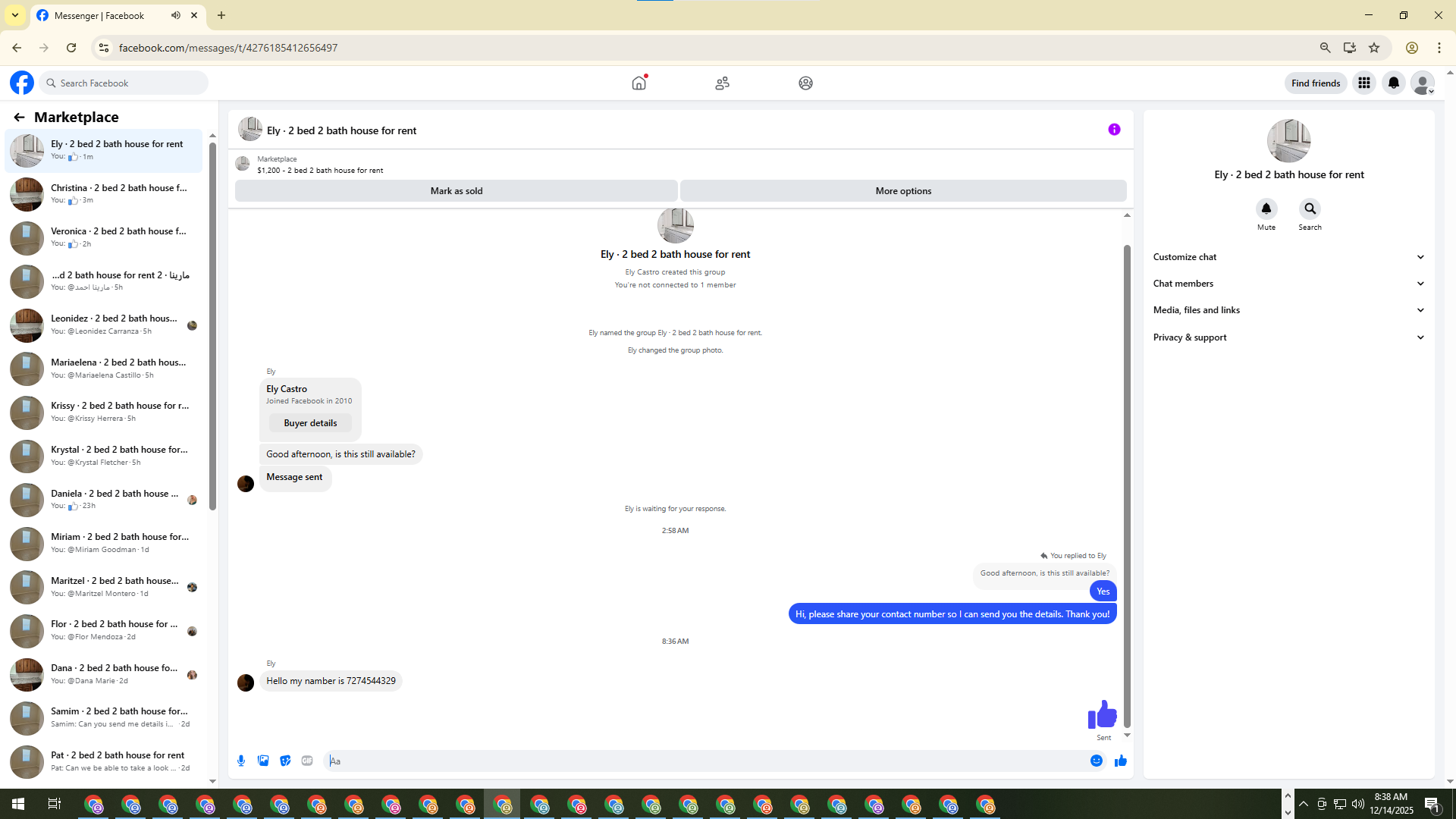Send a thumbs up like
1456x819 pixels.
point(1121,761)
